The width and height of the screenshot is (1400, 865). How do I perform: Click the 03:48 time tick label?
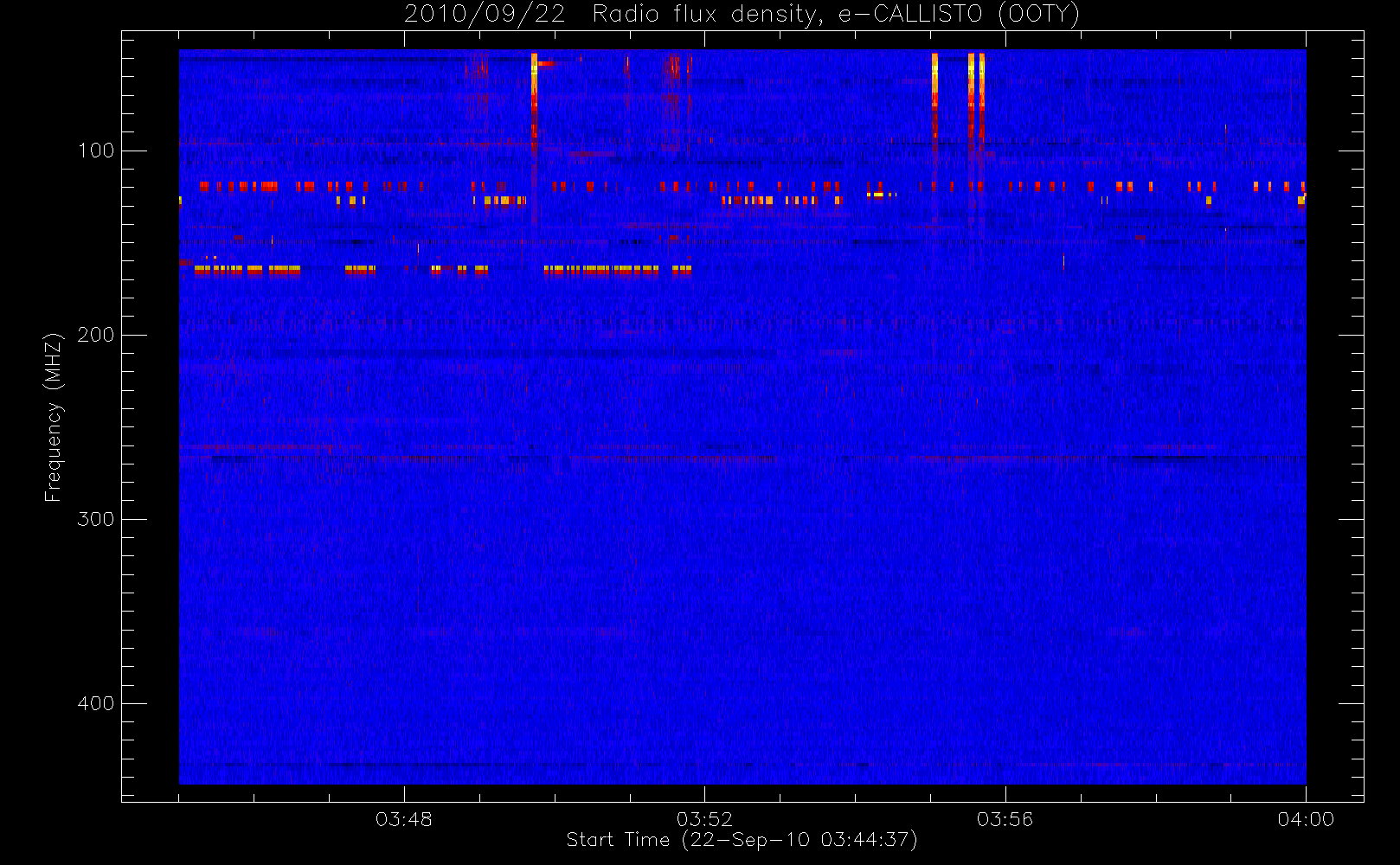pyautogui.click(x=404, y=819)
